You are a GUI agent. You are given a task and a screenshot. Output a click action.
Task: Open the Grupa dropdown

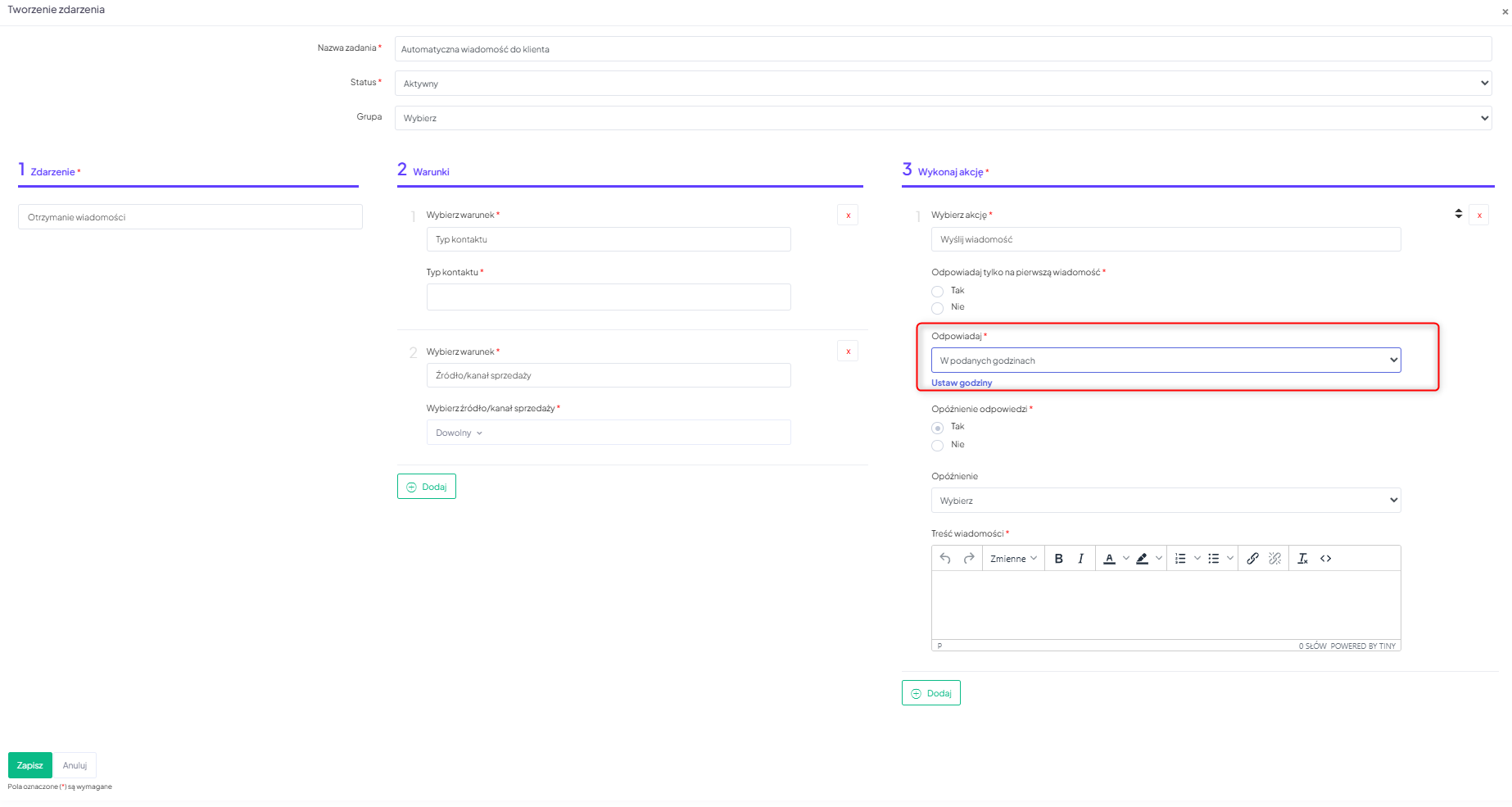[x=943, y=118]
